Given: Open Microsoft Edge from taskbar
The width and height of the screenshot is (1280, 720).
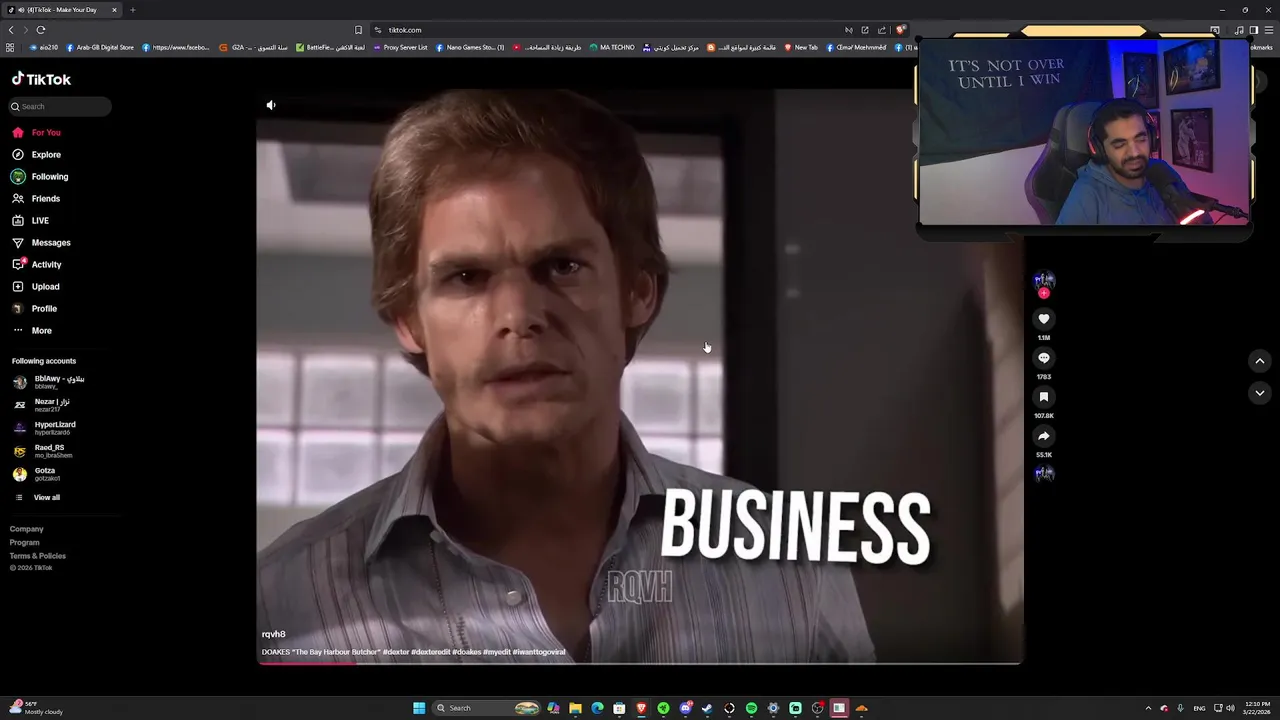Looking at the screenshot, I should point(597,708).
